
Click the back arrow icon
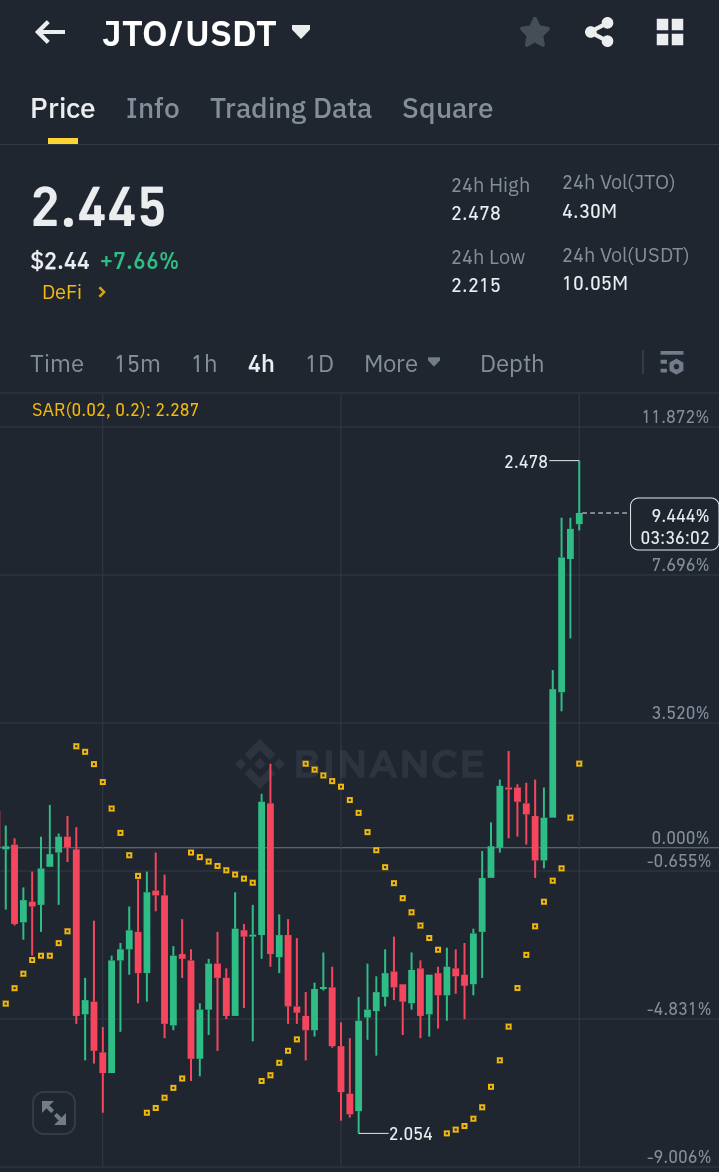(48, 32)
